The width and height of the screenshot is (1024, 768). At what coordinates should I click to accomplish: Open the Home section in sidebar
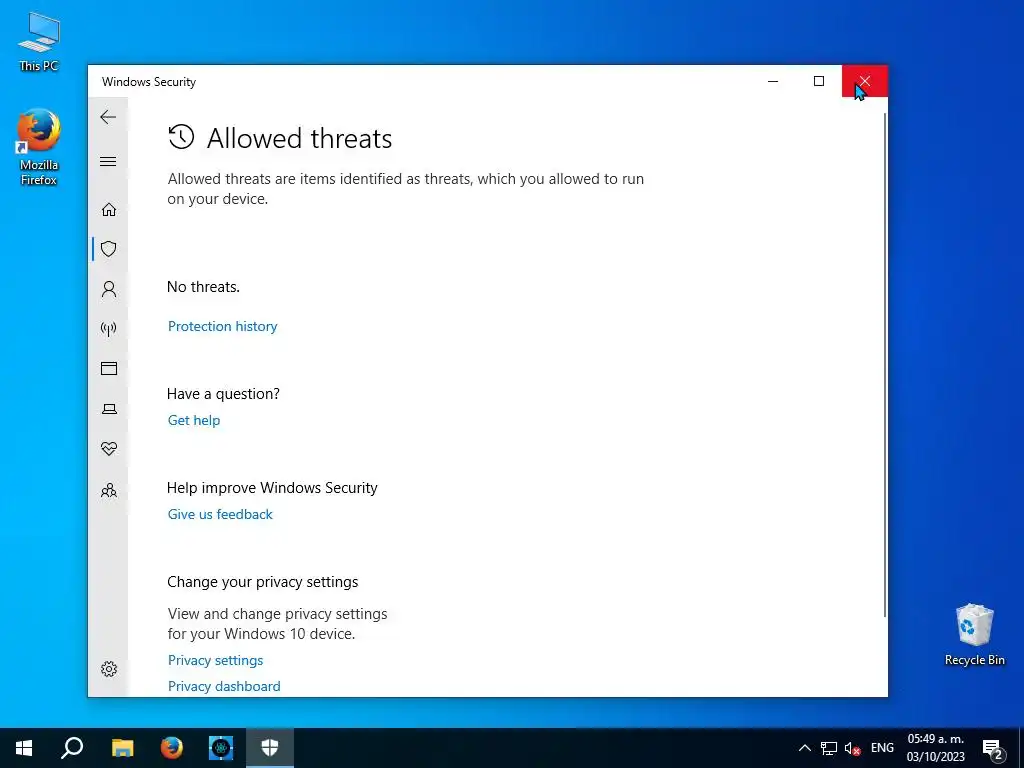point(109,209)
